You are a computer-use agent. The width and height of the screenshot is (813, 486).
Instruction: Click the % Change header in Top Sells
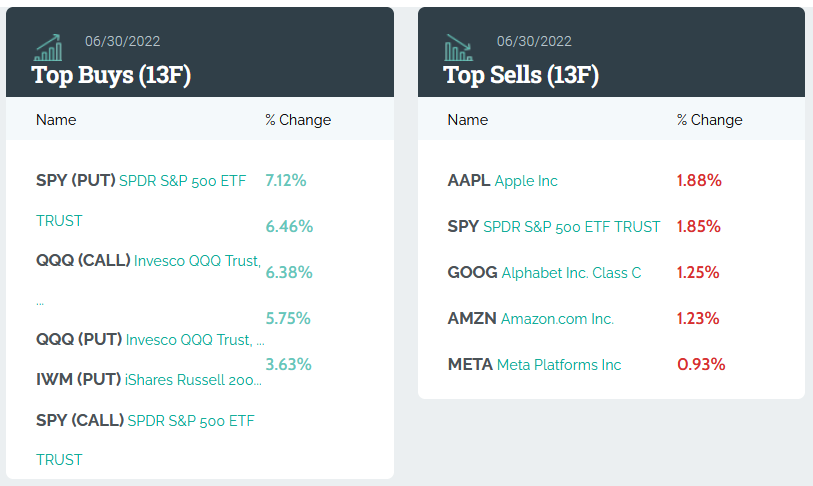709,120
